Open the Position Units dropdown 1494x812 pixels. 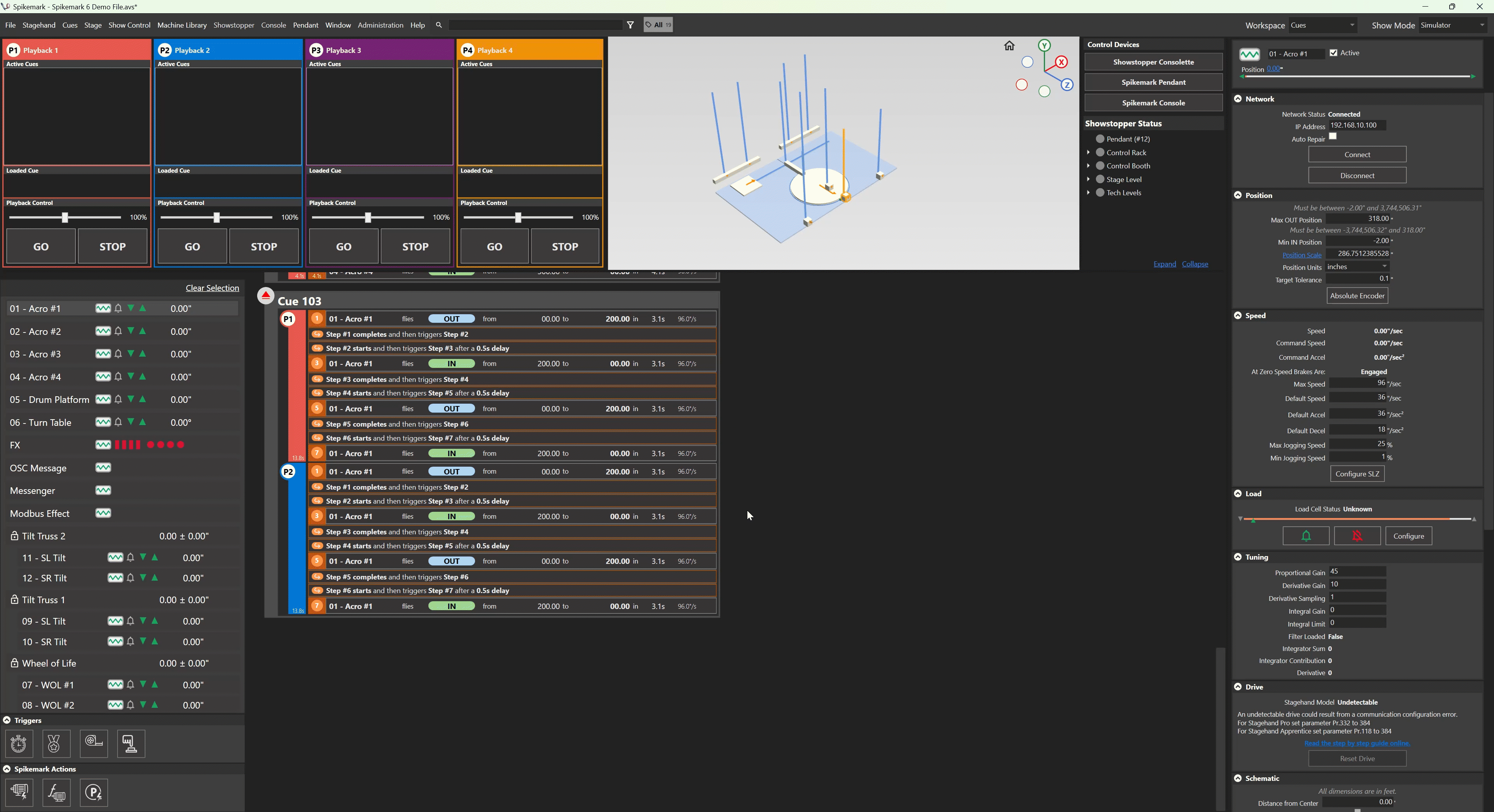[1385, 267]
